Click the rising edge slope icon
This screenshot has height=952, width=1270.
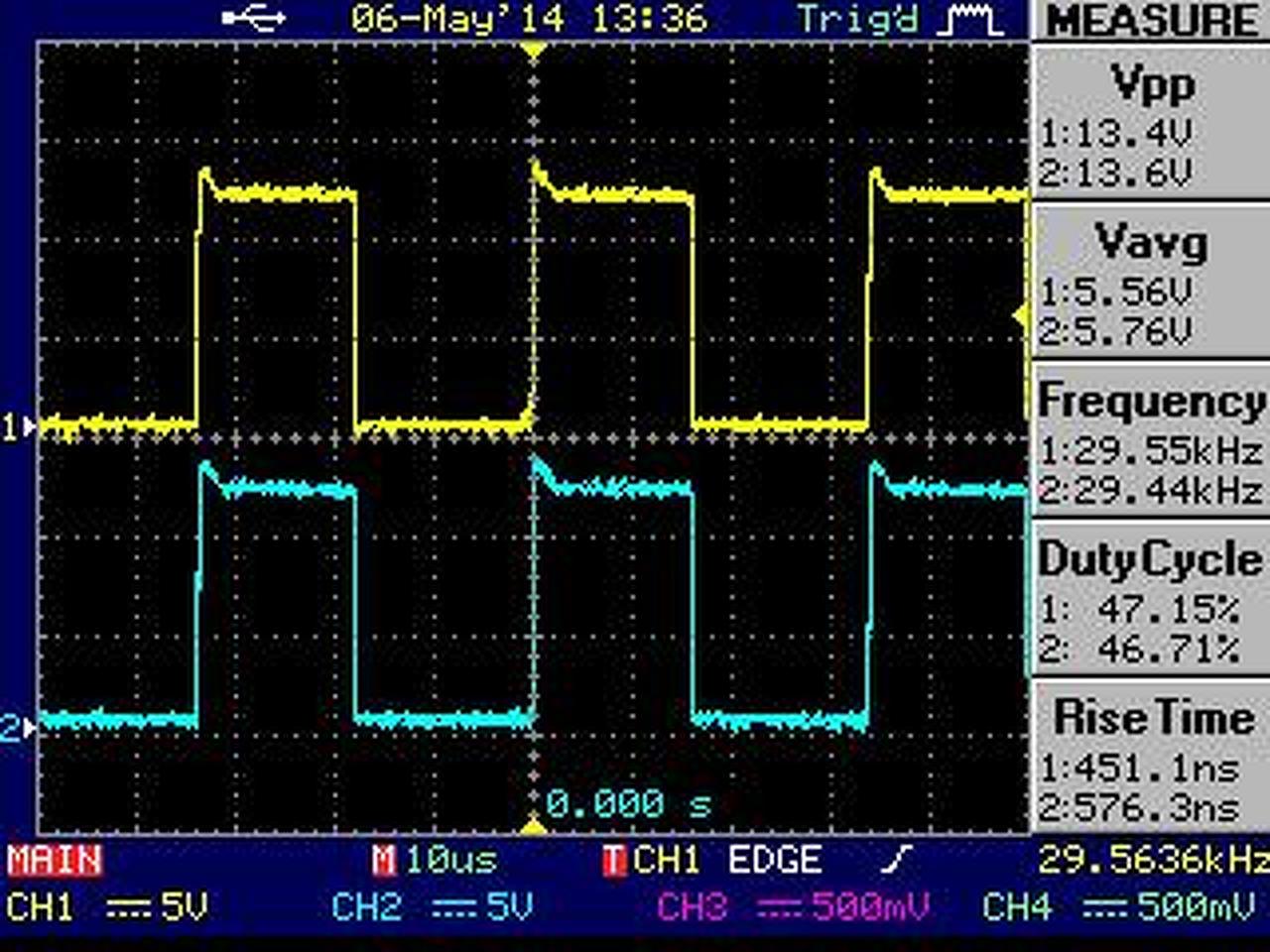pyautogui.click(x=896, y=860)
